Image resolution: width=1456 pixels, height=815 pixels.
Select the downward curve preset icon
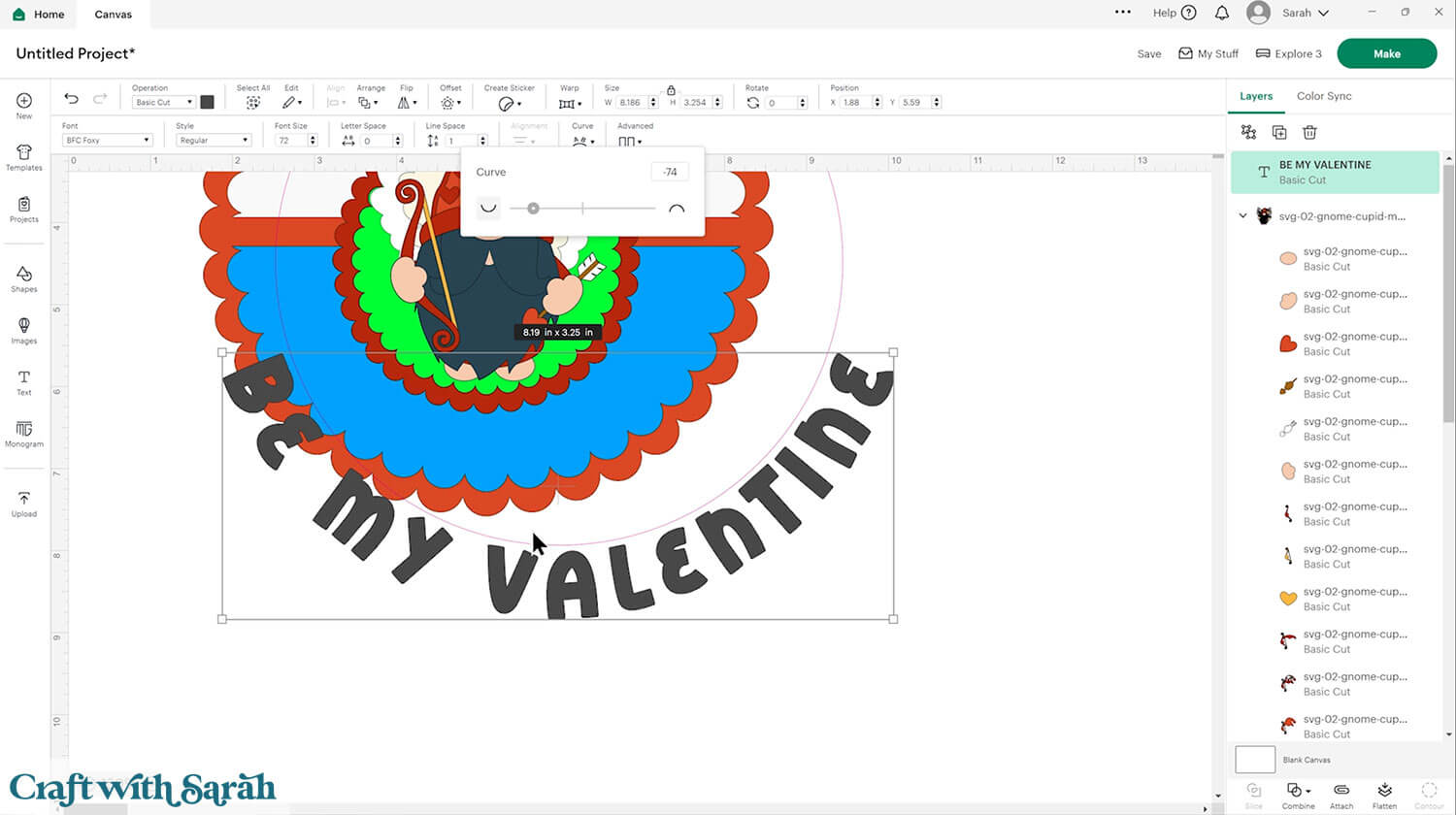(677, 209)
